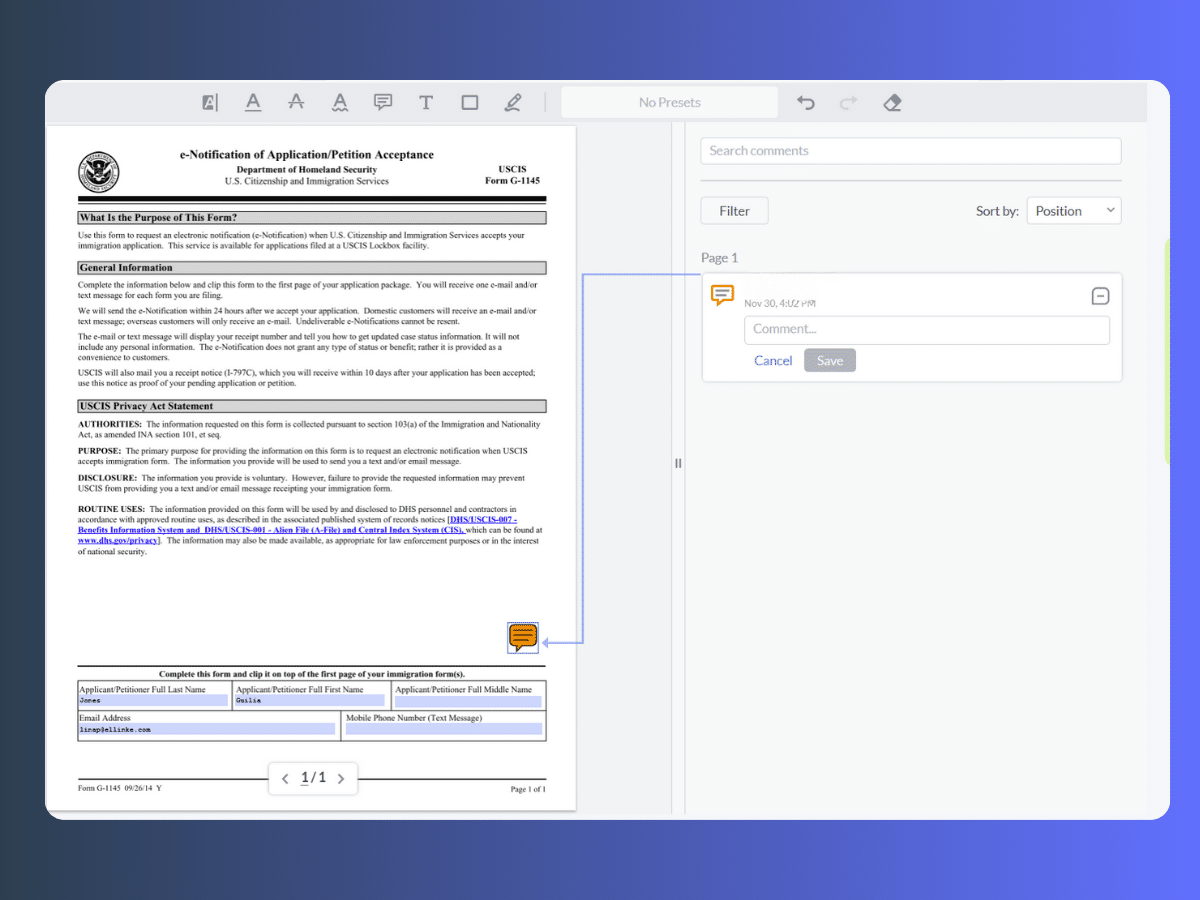This screenshot has height=900, width=1200.
Task: Click in the Comment text field
Action: [926, 330]
